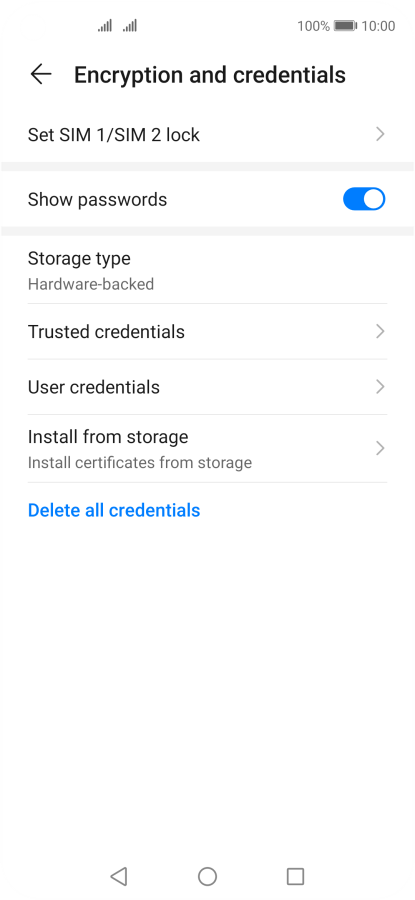
Task: Tap the second SIM signal strength icon
Action: click(x=130, y=26)
